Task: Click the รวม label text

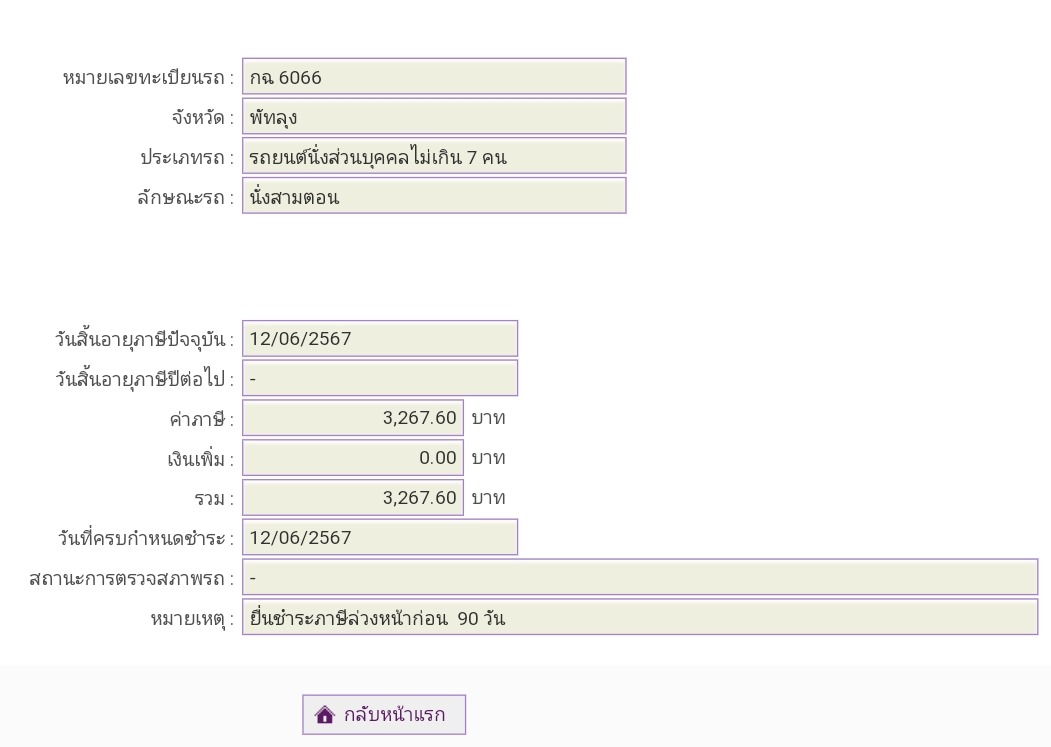Action: point(213,499)
